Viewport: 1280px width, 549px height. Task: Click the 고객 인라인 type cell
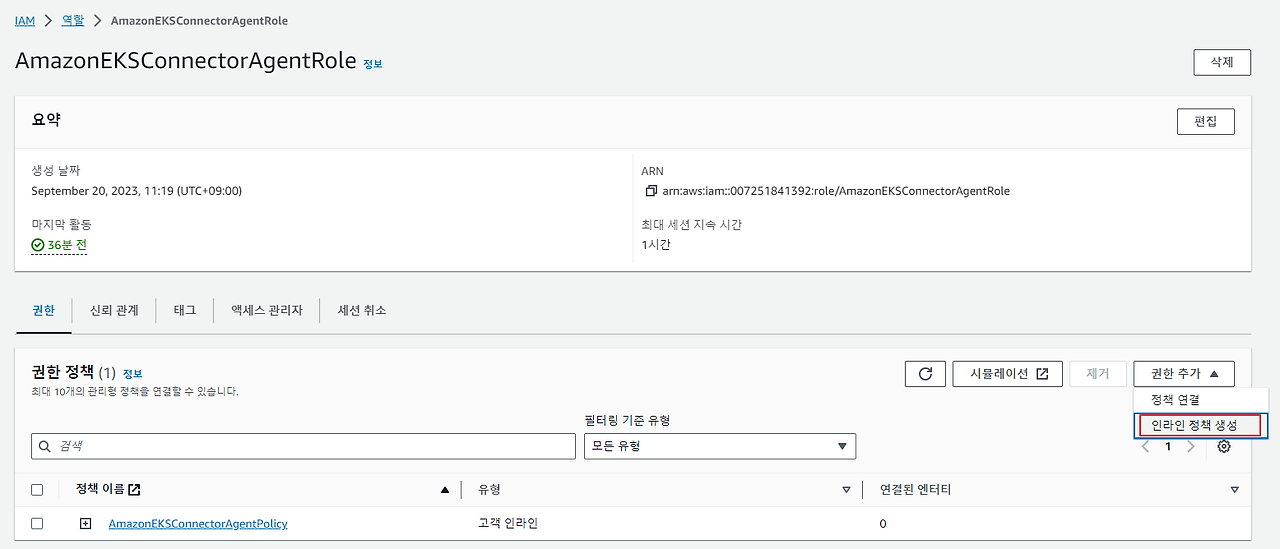(x=508, y=523)
